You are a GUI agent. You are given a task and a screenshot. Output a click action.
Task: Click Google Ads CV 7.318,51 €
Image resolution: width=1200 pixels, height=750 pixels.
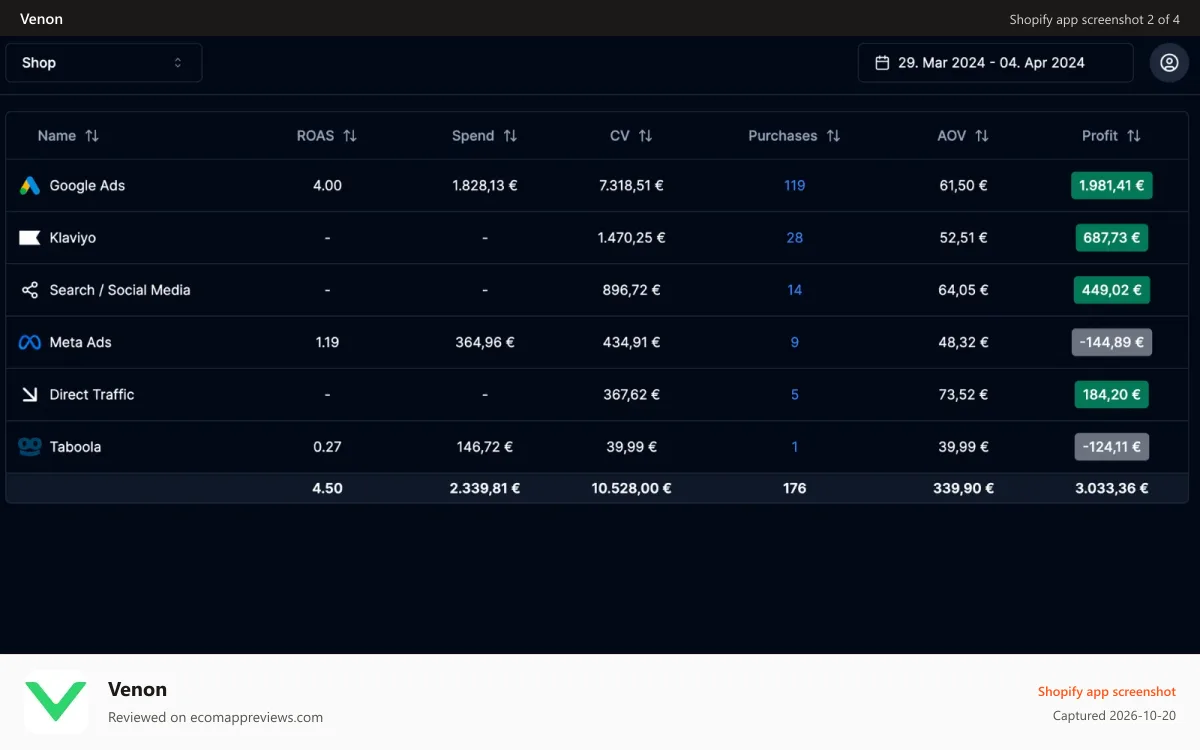(x=631, y=185)
